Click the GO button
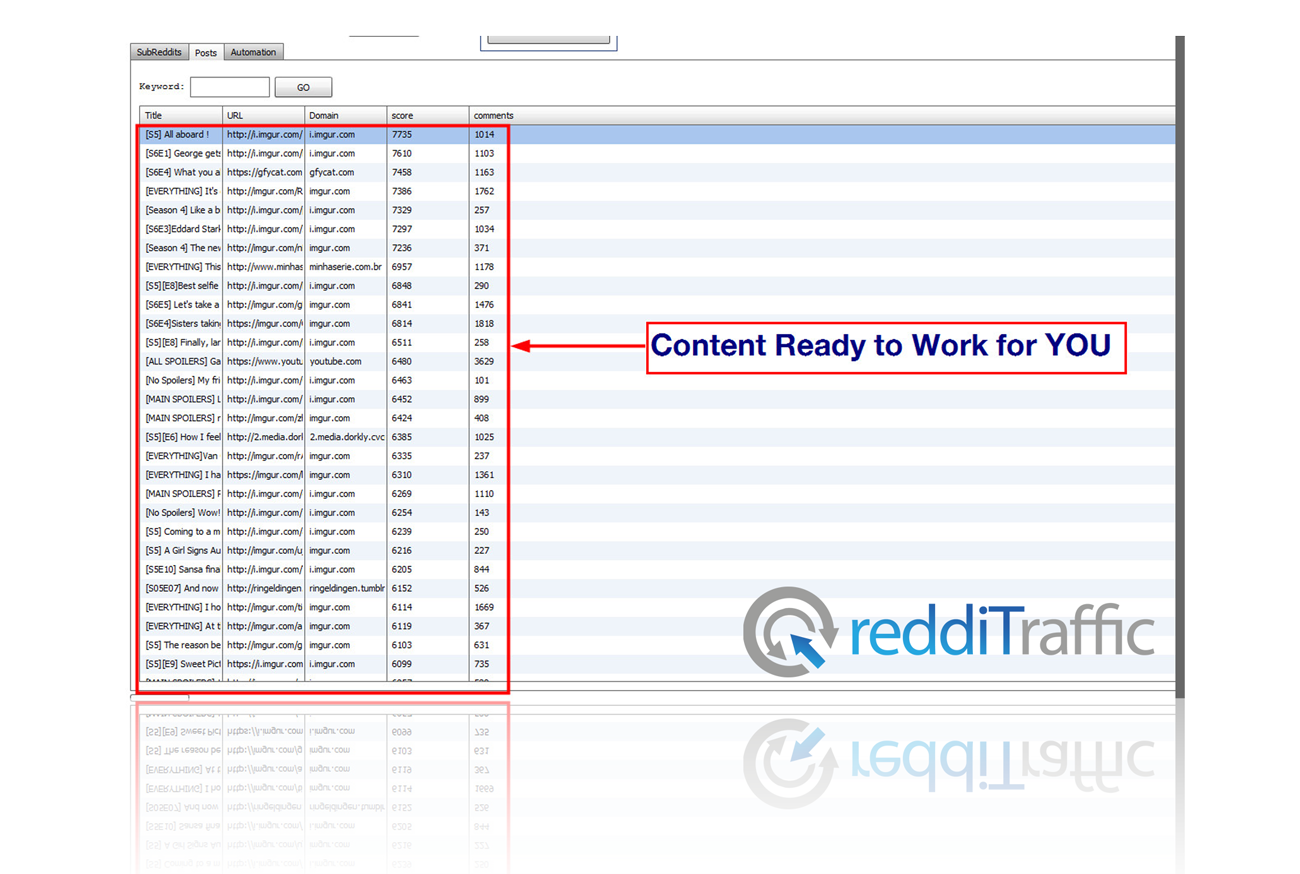1300x874 pixels. pyautogui.click(x=303, y=87)
